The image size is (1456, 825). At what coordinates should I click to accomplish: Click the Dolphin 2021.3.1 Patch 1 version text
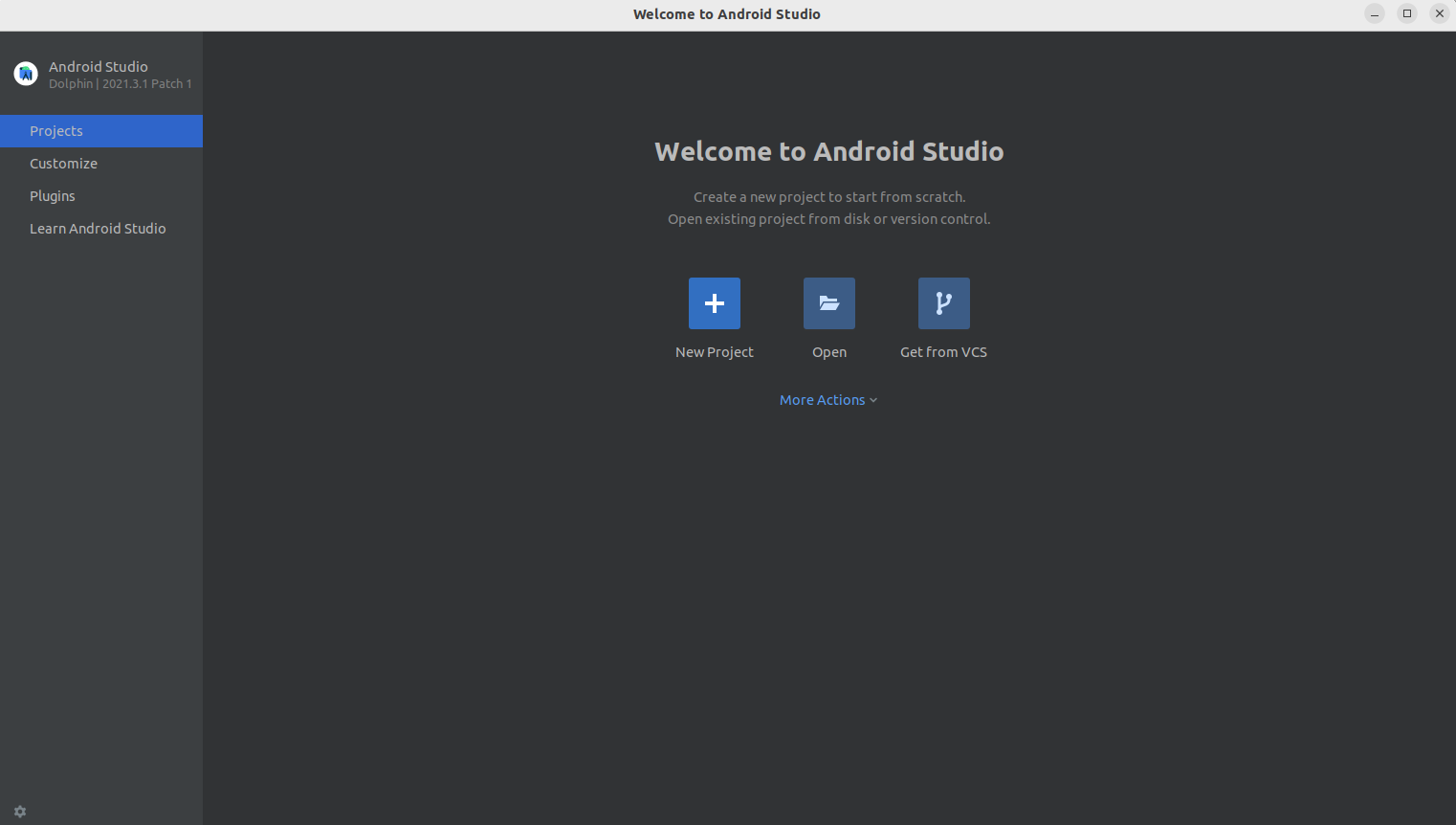coord(121,83)
